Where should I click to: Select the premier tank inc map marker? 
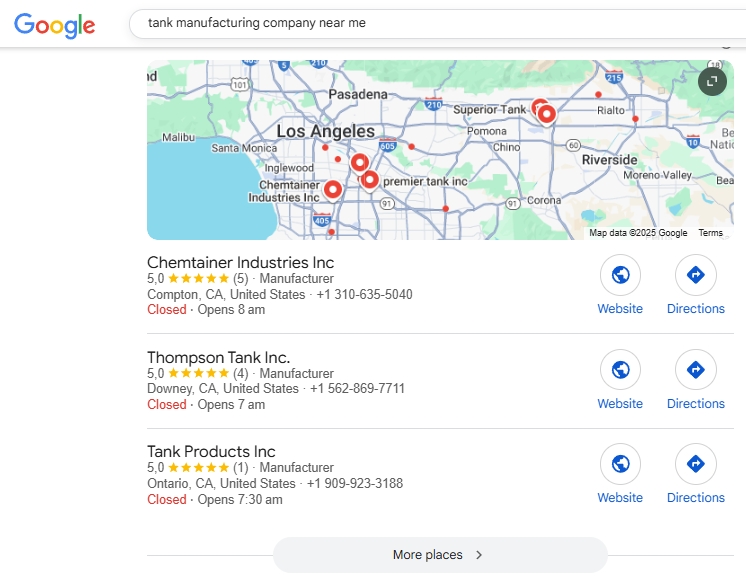tap(370, 179)
